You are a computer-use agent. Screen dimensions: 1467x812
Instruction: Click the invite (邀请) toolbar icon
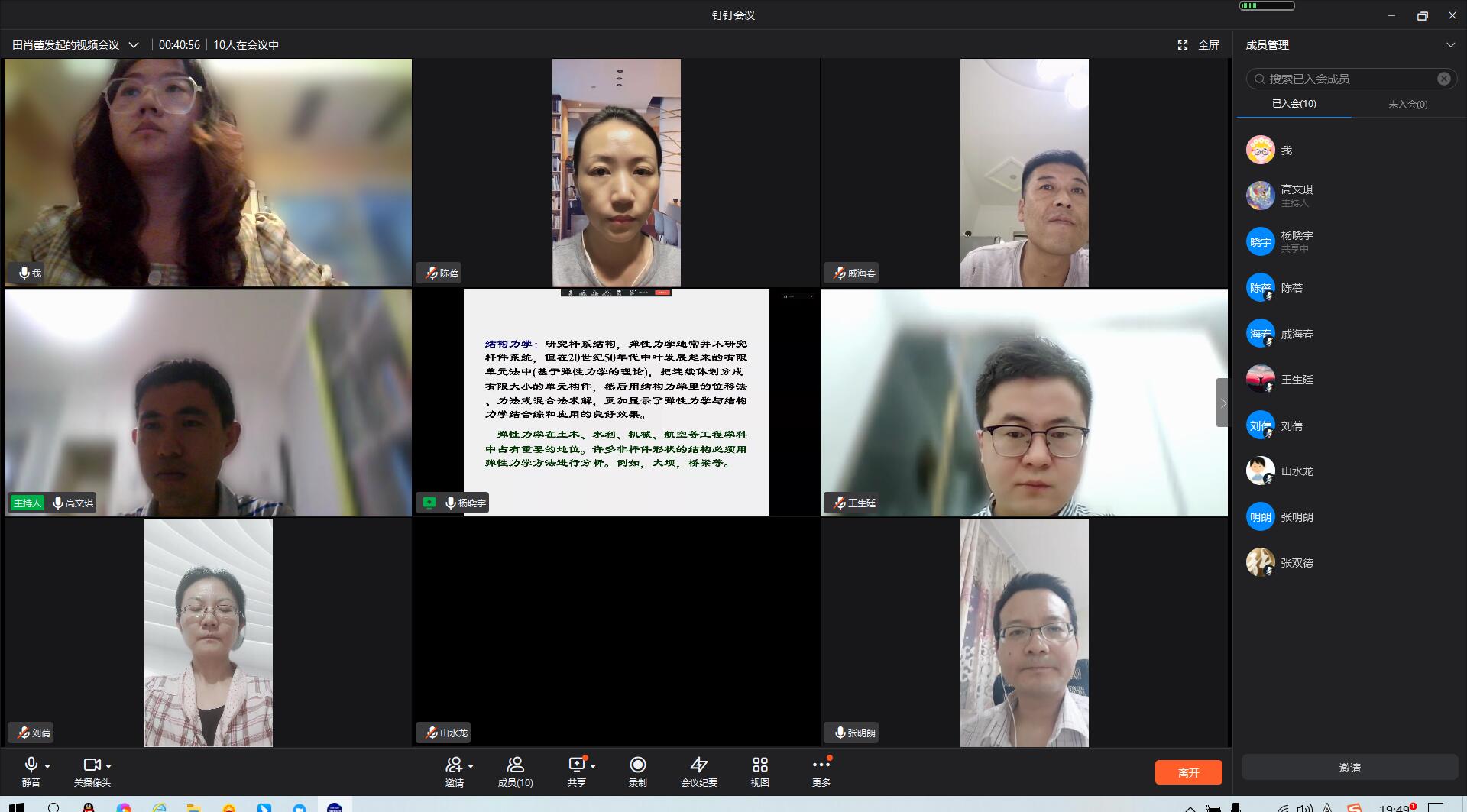[x=454, y=765]
